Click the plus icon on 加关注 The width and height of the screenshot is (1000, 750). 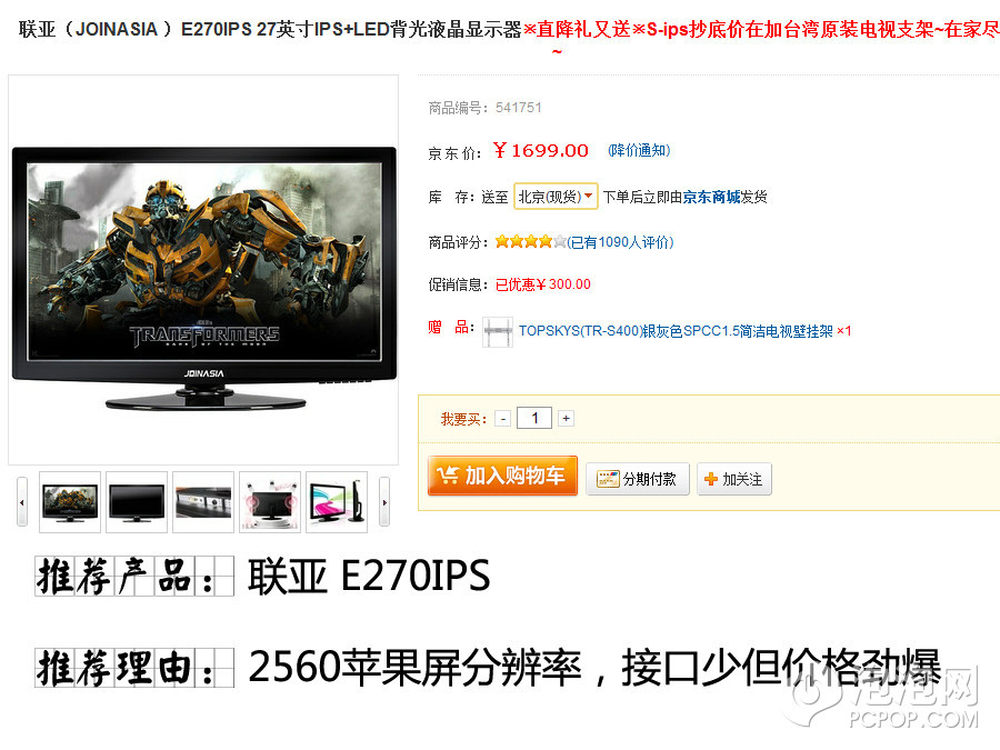[x=710, y=479]
